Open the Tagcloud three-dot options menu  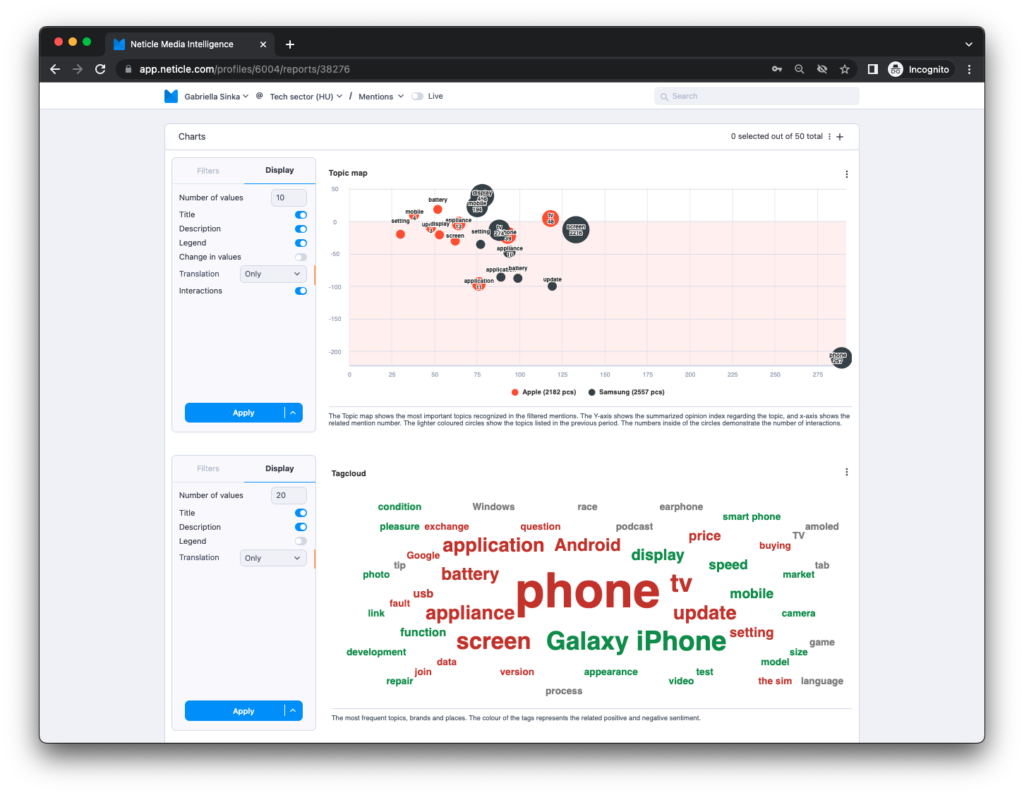pos(846,472)
